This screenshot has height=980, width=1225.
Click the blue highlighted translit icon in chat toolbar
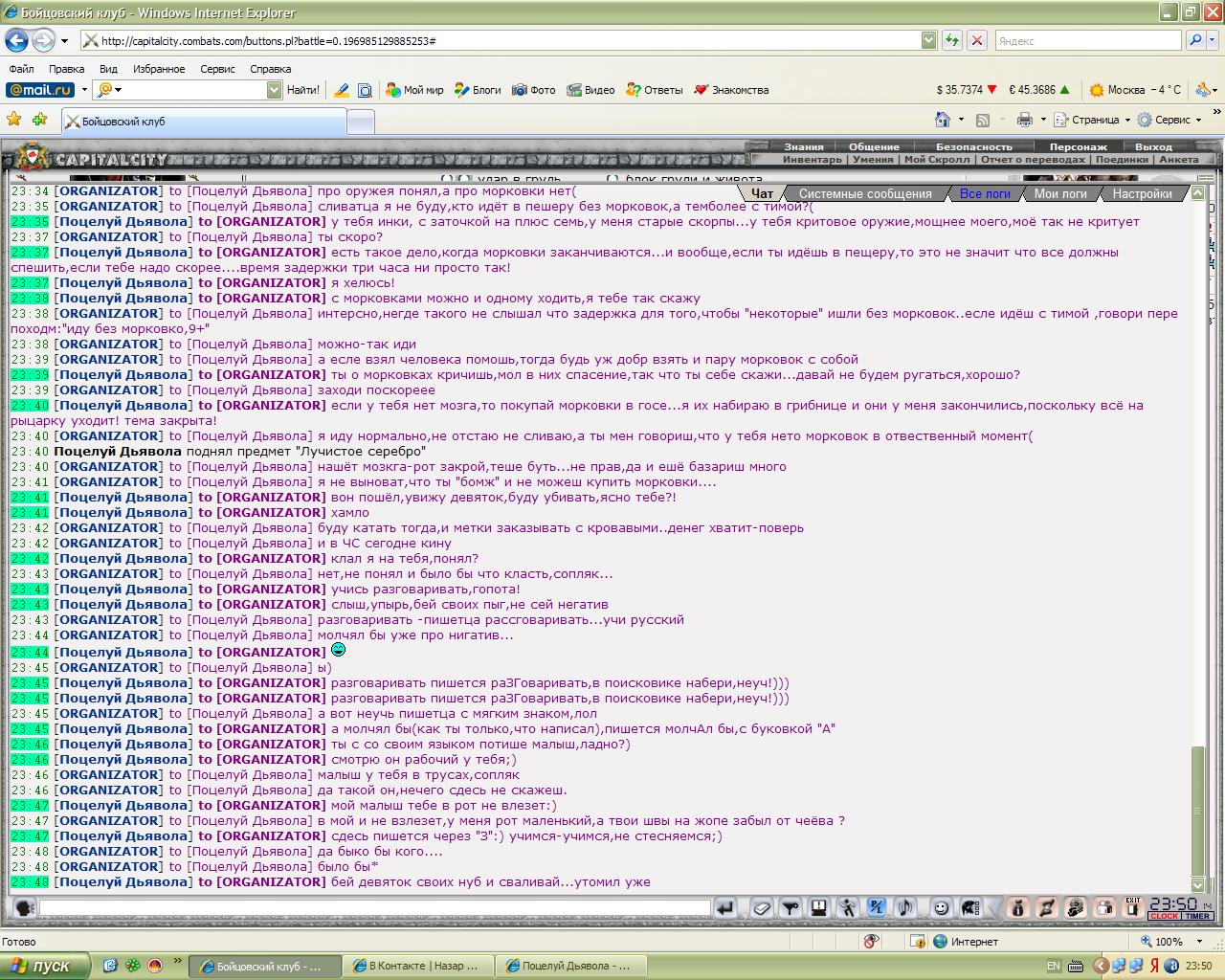point(877,907)
